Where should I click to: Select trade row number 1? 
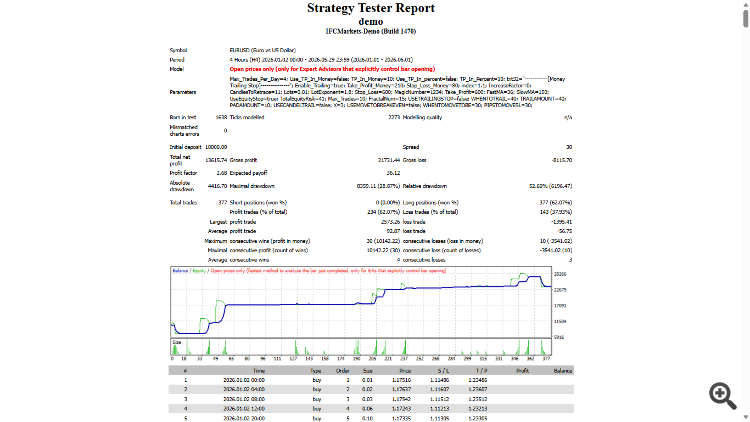tap(371, 380)
